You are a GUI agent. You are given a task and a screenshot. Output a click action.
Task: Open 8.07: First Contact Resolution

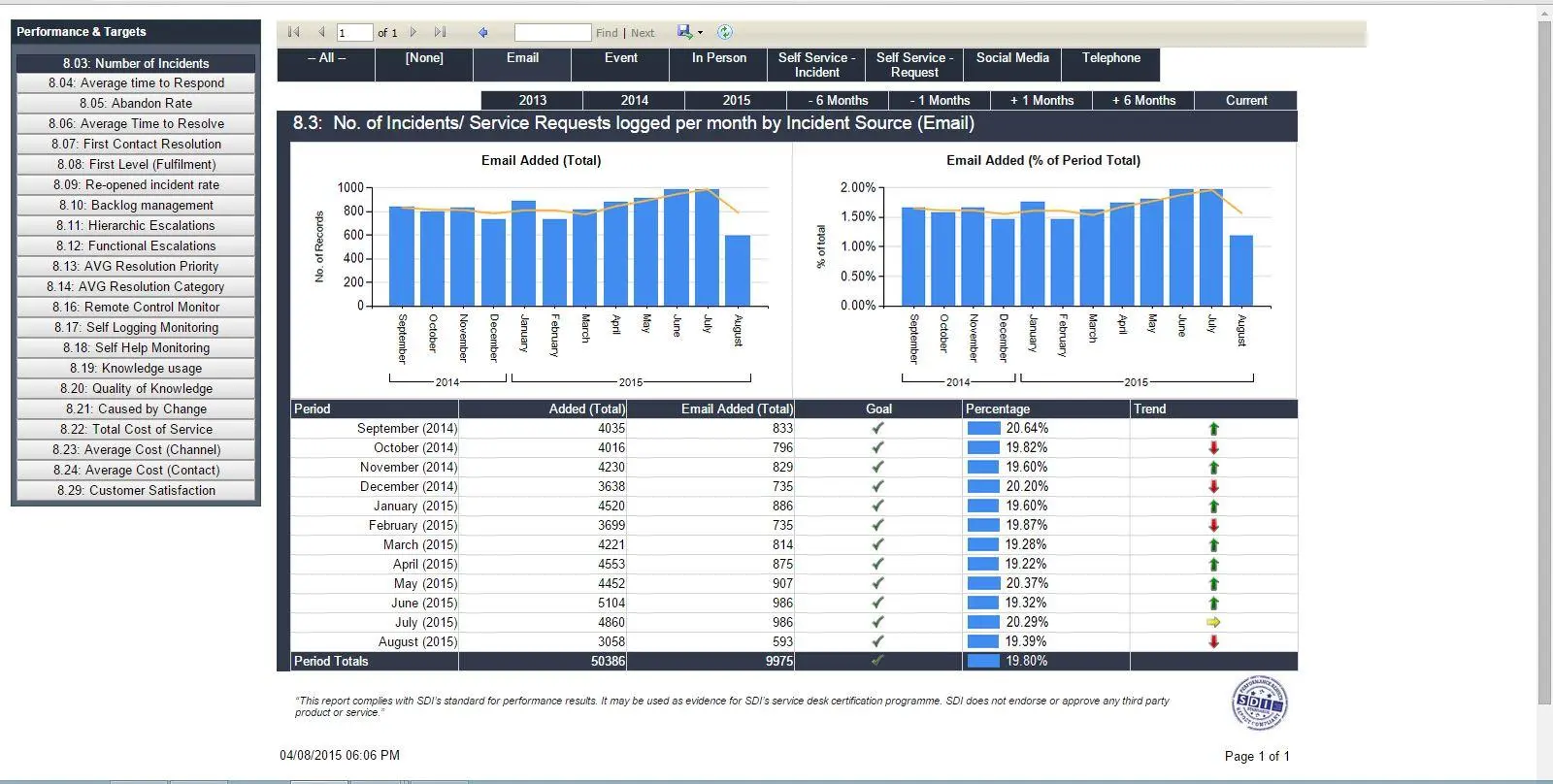[136, 145]
